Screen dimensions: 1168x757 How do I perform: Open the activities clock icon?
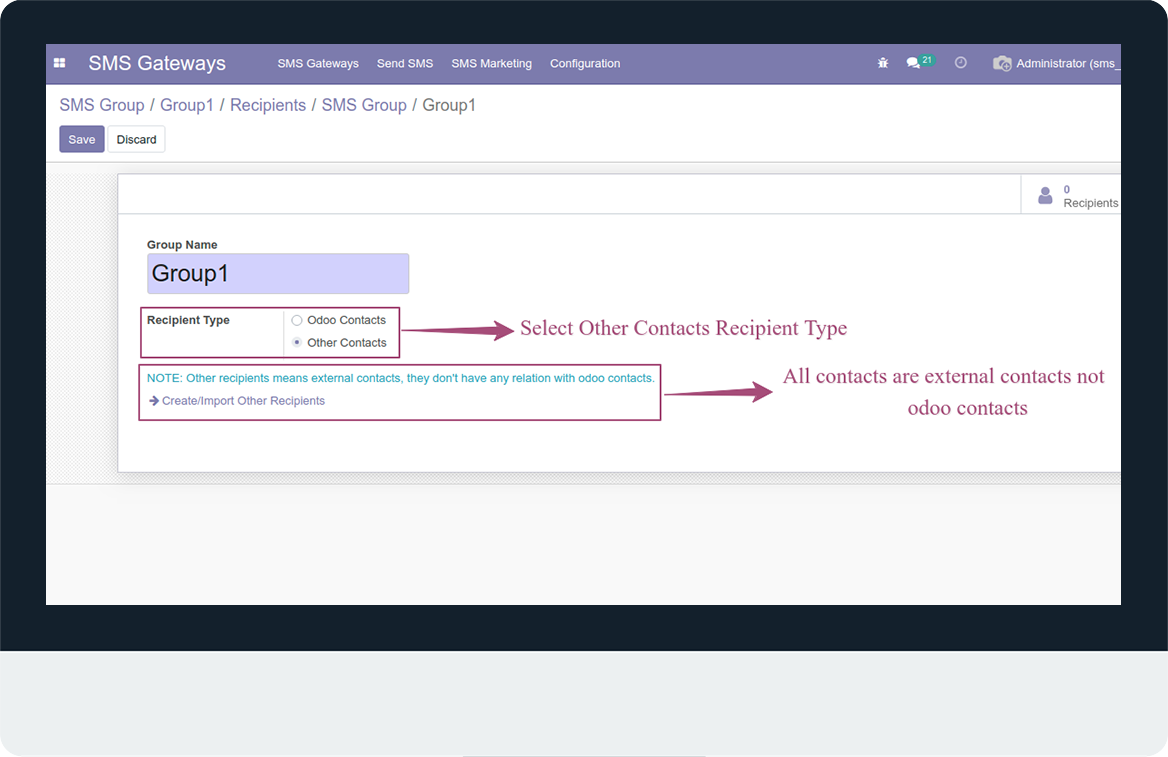pos(961,63)
